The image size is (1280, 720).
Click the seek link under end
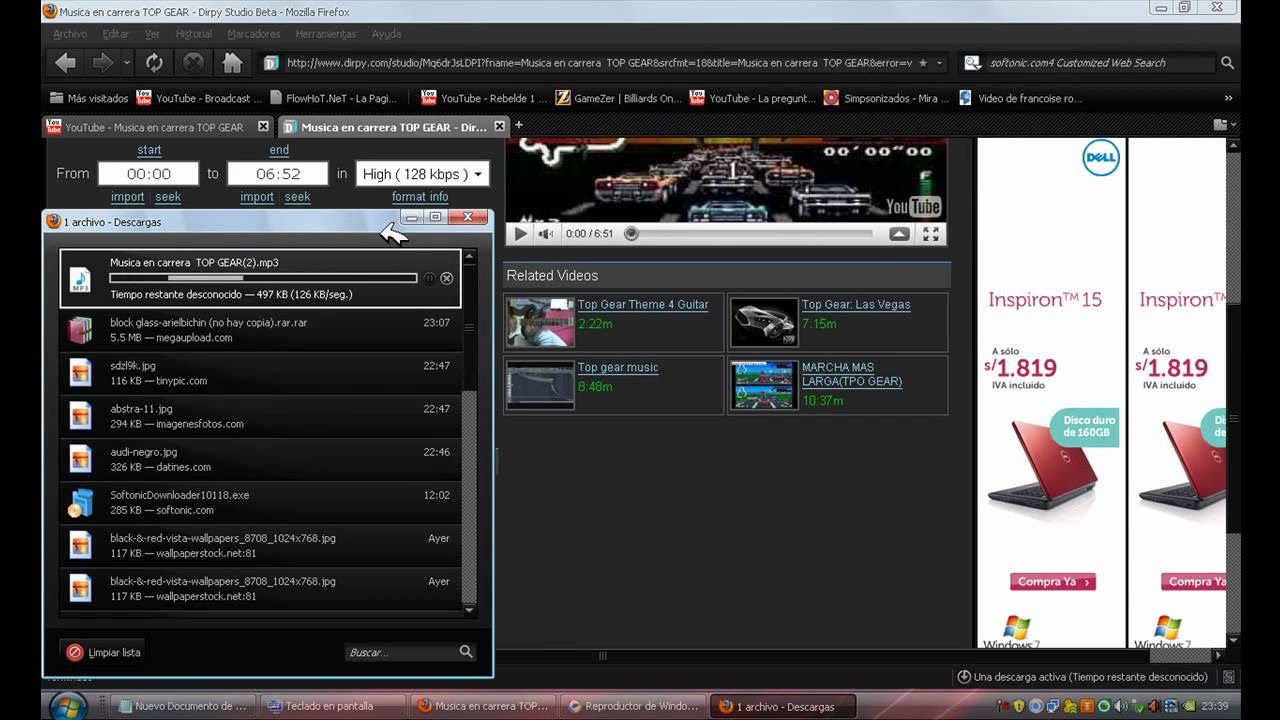[x=298, y=197]
